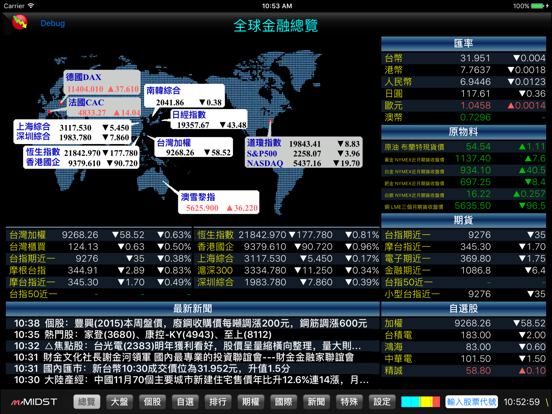Open 台積電 in the watchlist
The height and width of the screenshot is (414, 552).
click(463, 335)
